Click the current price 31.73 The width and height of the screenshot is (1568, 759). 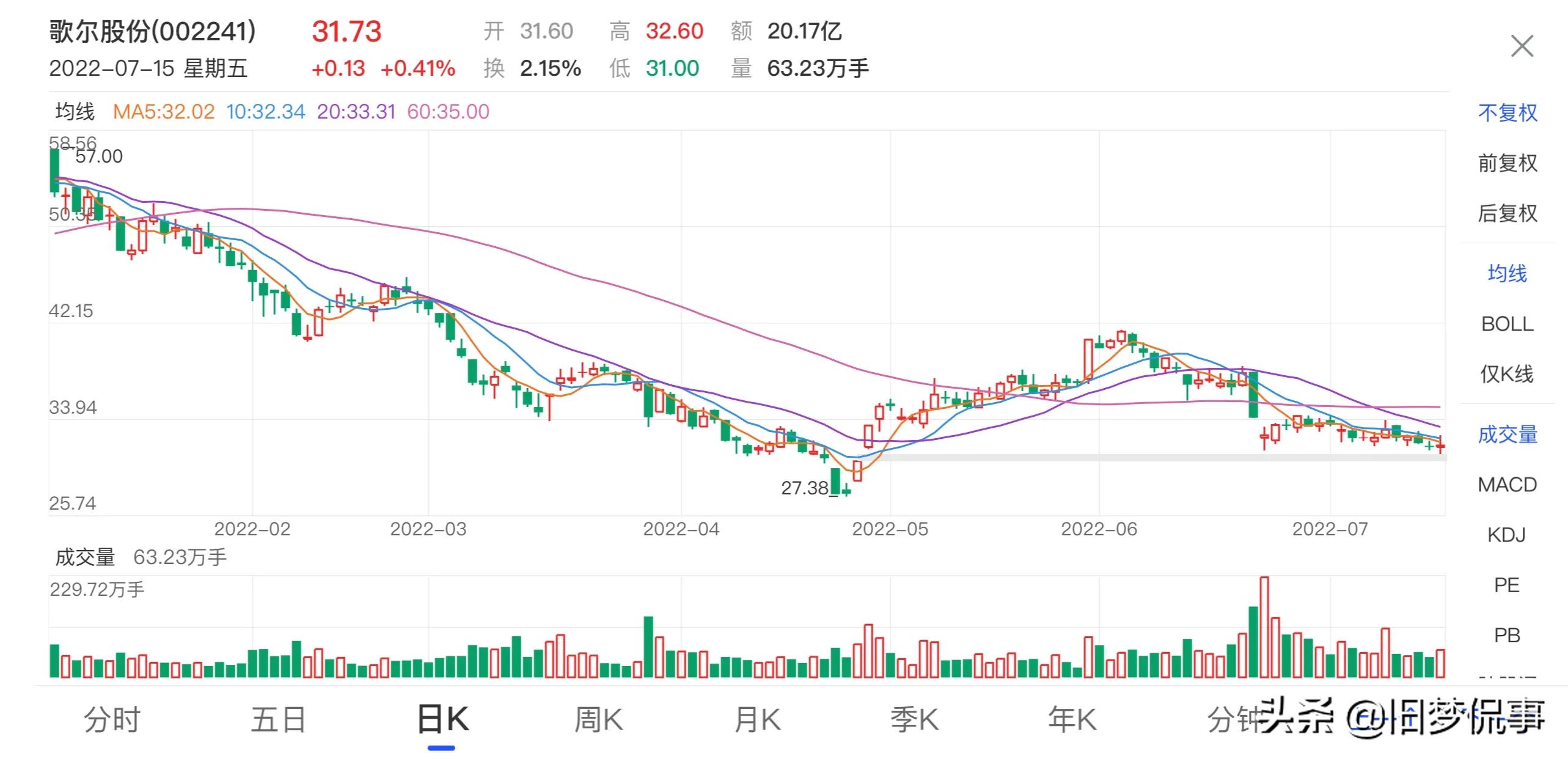point(346,31)
